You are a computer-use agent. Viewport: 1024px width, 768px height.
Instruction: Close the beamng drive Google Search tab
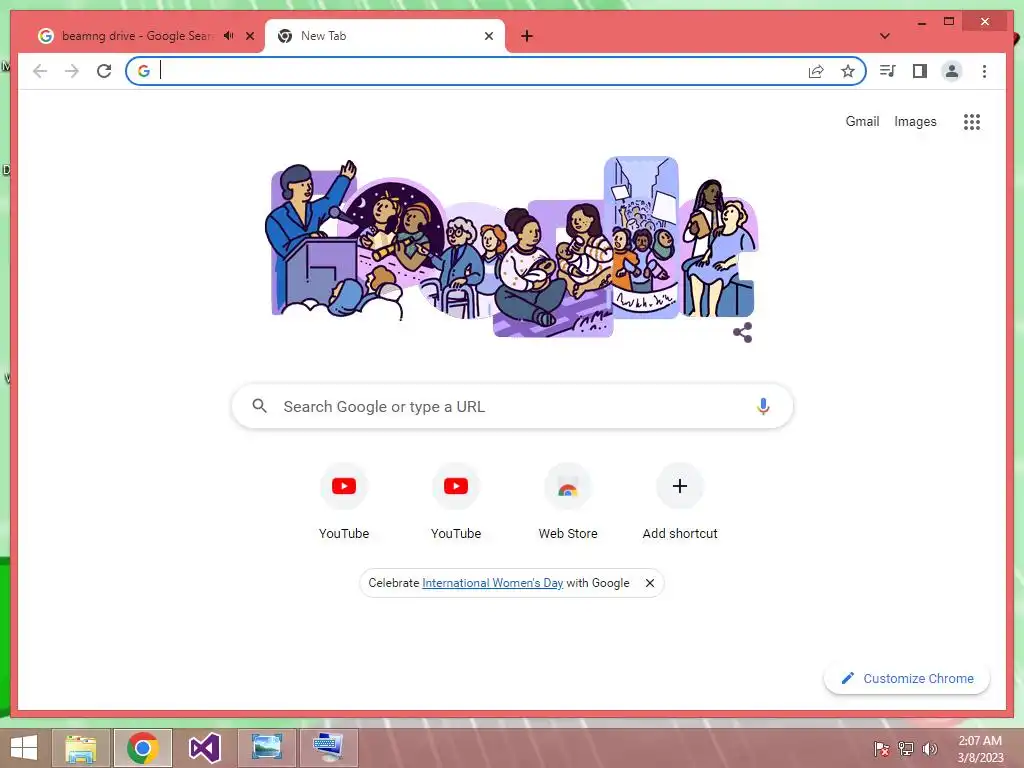(x=249, y=36)
